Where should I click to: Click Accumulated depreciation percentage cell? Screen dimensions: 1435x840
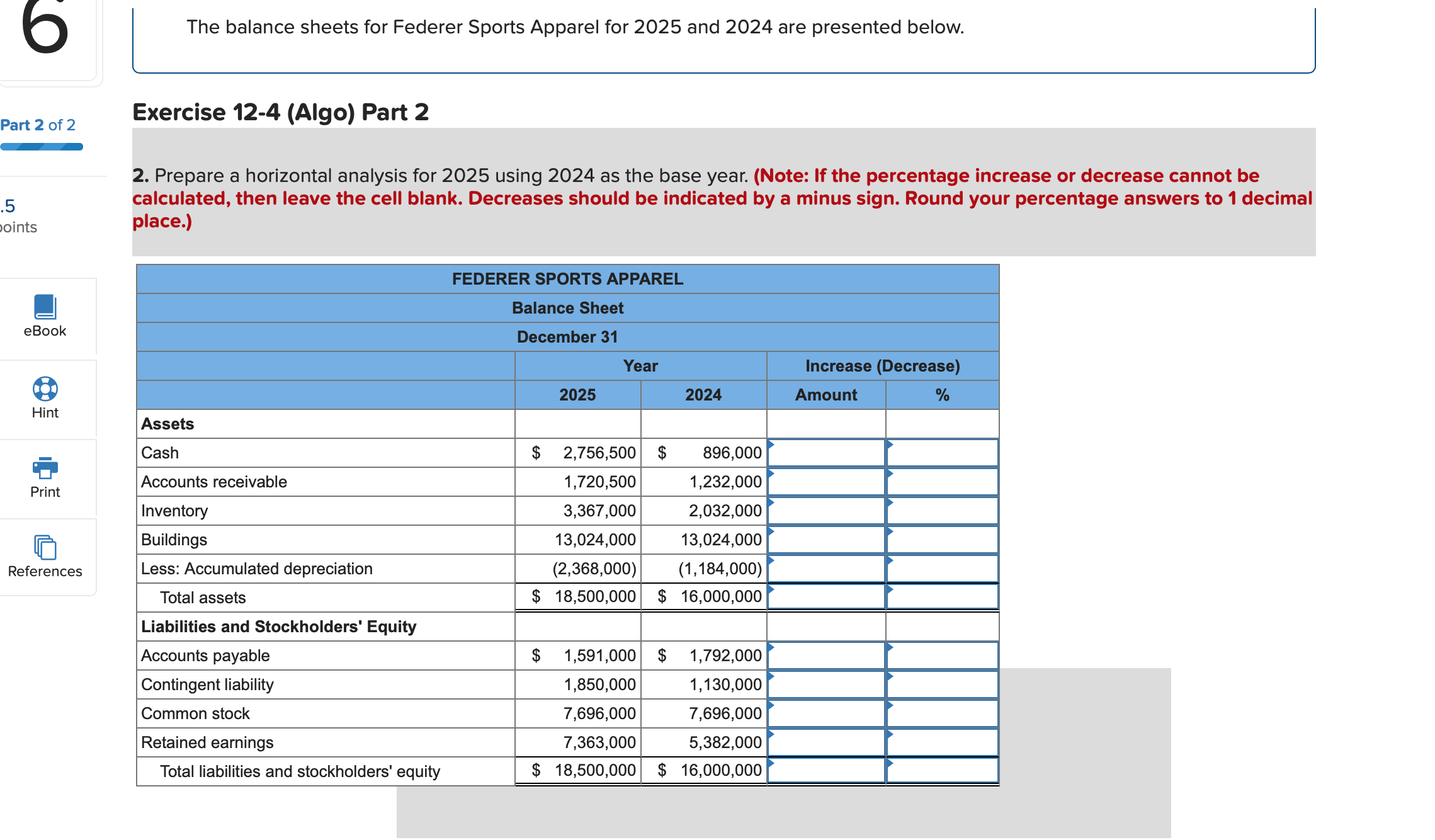pyautogui.click(x=942, y=569)
